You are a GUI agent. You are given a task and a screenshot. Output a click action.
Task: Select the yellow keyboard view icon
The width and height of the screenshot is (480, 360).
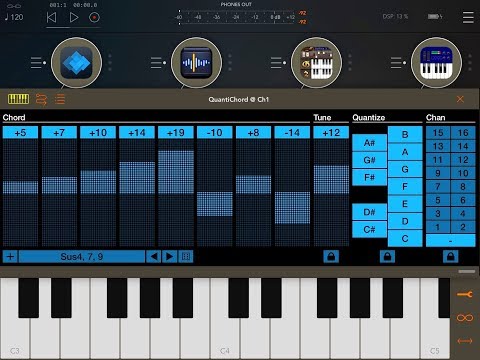[18, 99]
